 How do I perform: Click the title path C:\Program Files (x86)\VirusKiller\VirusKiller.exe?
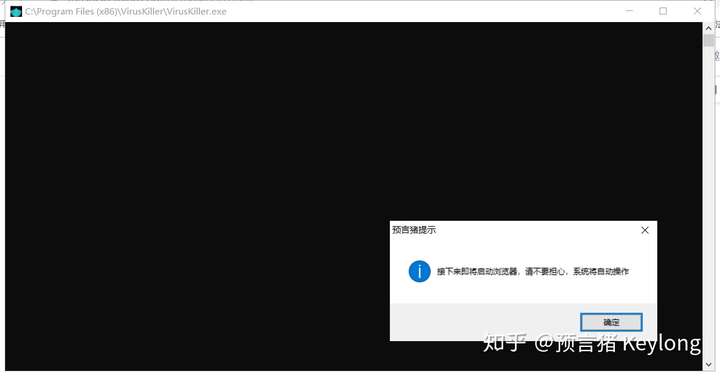point(126,11)
